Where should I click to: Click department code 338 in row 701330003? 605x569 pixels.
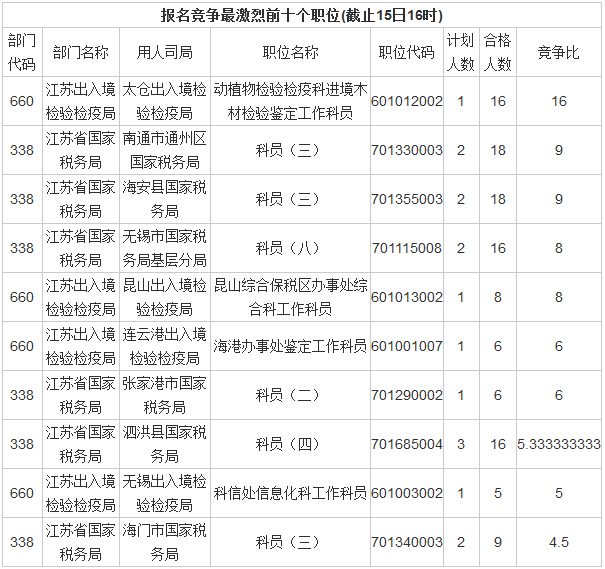(22, 150)
